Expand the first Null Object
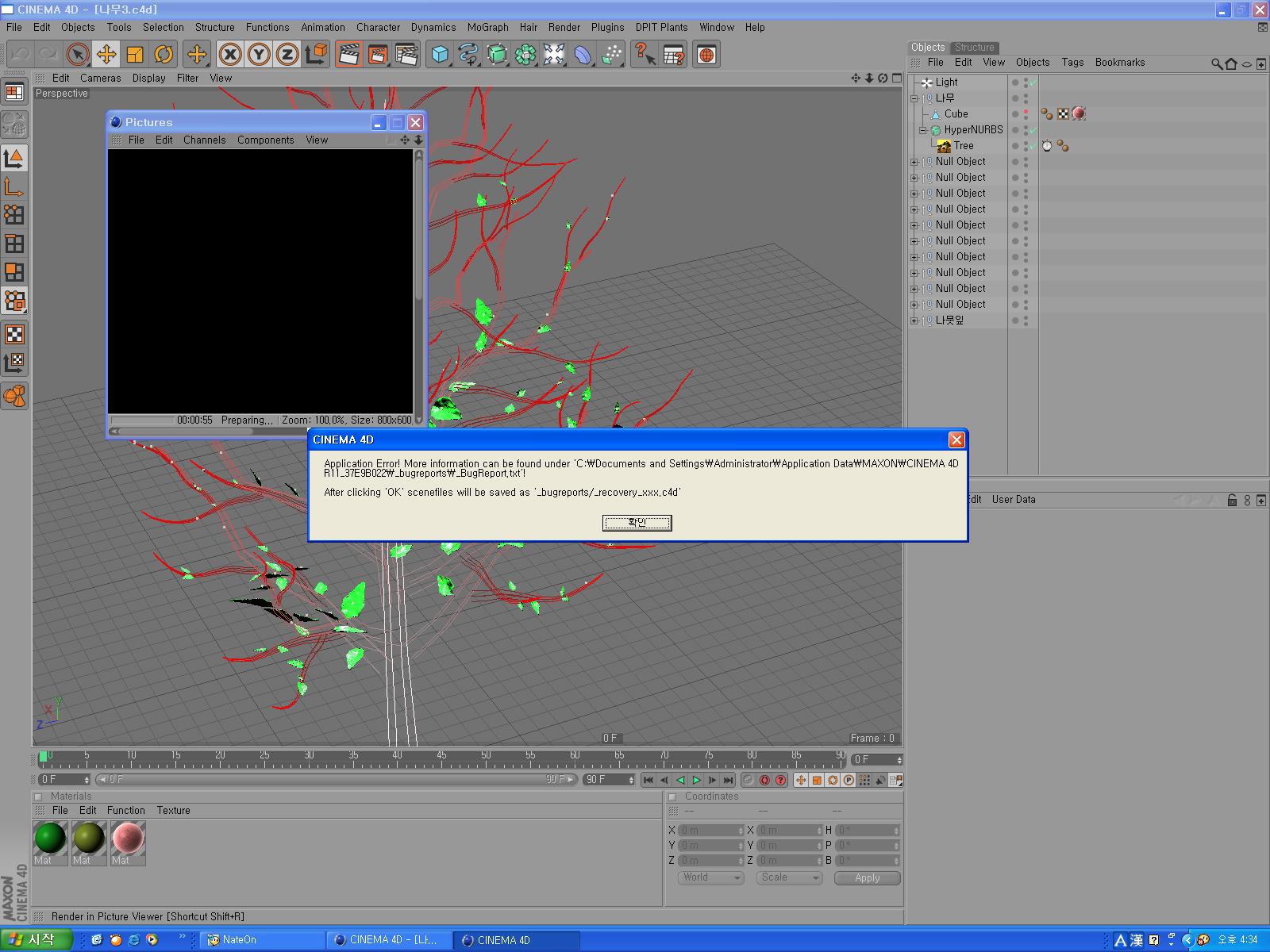Viewport: 1270px width, 952px height. coord(914,162)
